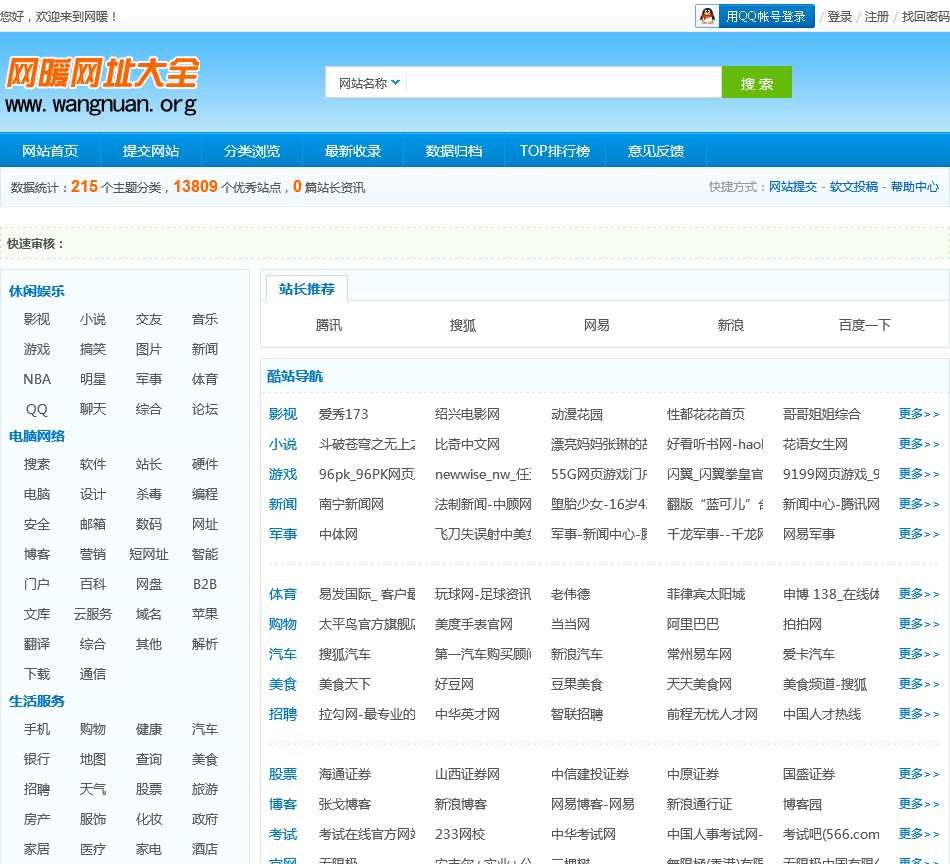Screen dimensions: 950x864
Task: Open the 阿里巴巴 link in the 购物 row
Action: click(x=692, y=624)
